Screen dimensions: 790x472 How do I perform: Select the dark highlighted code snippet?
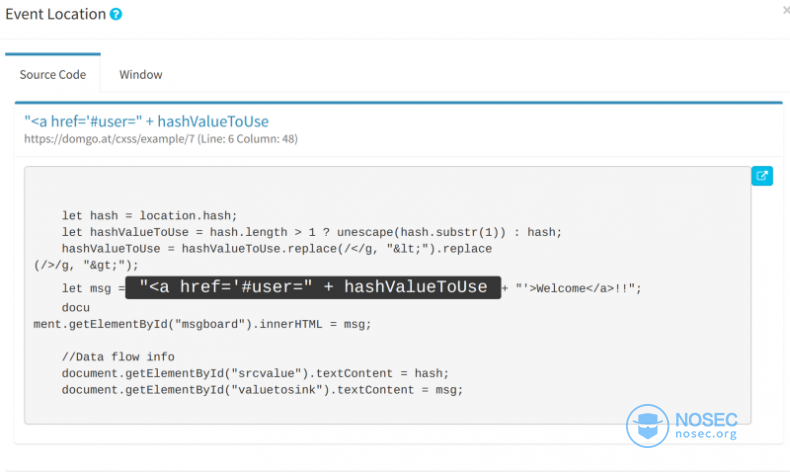click(313, 287)
